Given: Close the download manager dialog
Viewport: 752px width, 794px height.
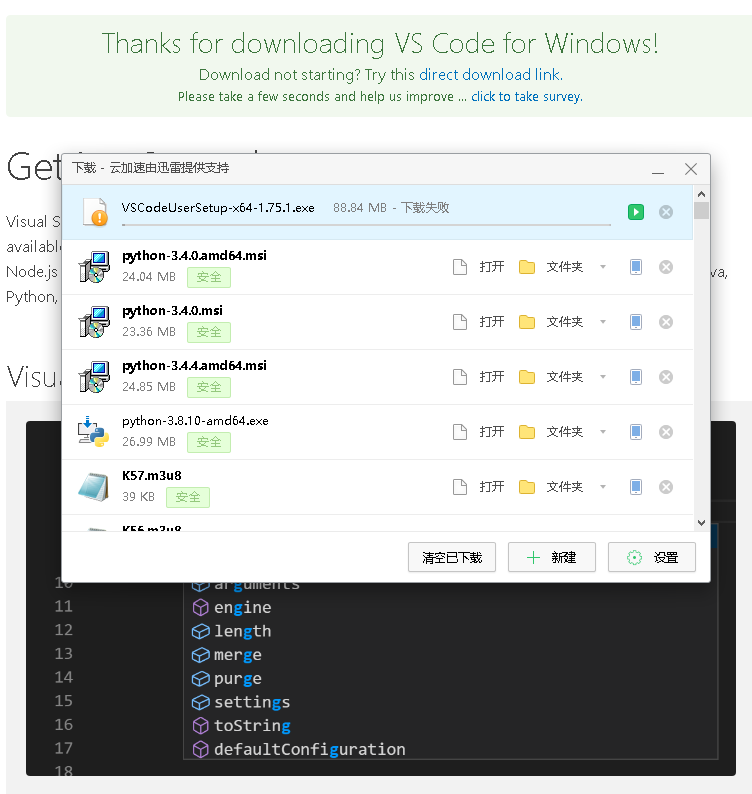Looking at the screenshot, I should 691,169.
